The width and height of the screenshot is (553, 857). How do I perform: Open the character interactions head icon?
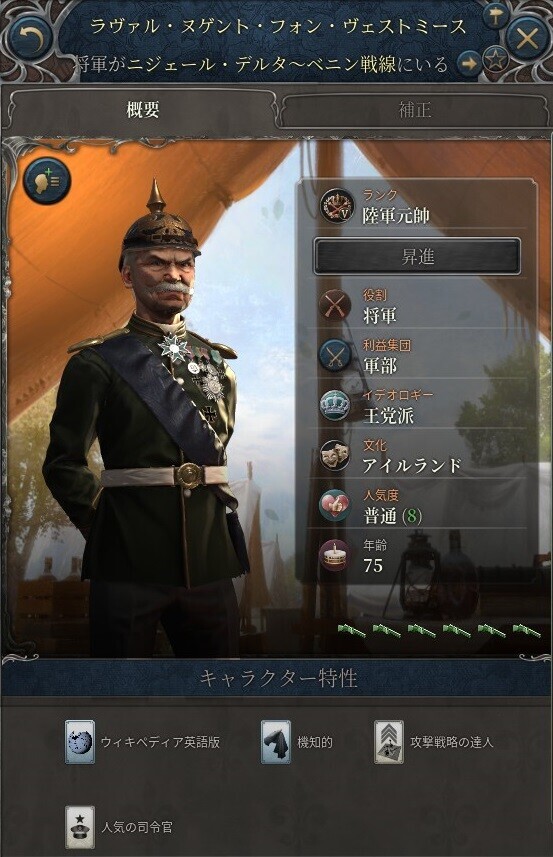pyautogui.click(x=47, y=181)
